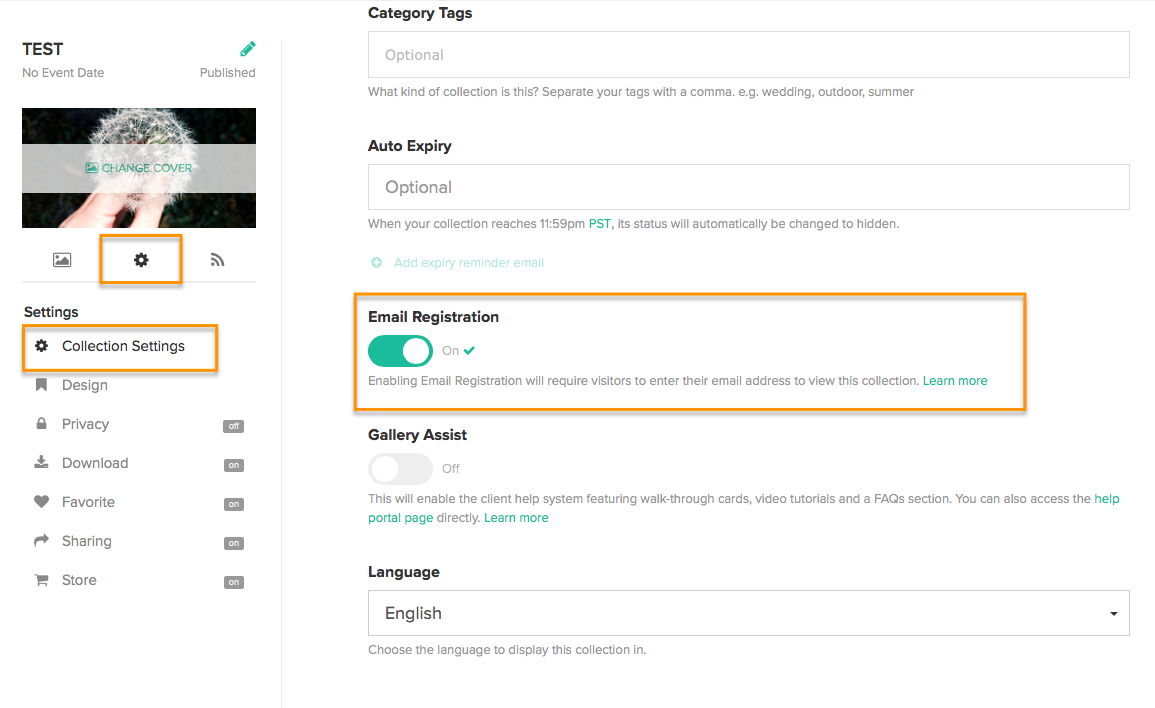Click the Auto Expiry input field

pyautogui.click(x=748, y=187)
